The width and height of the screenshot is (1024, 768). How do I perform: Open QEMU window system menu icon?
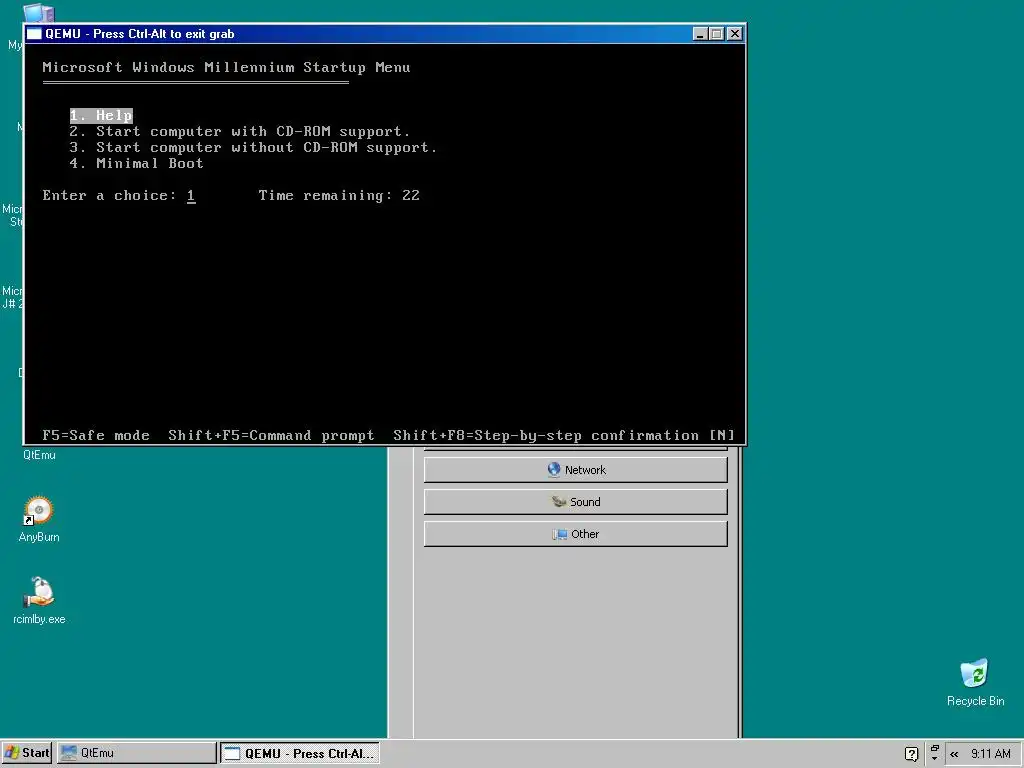coord(34,34)
